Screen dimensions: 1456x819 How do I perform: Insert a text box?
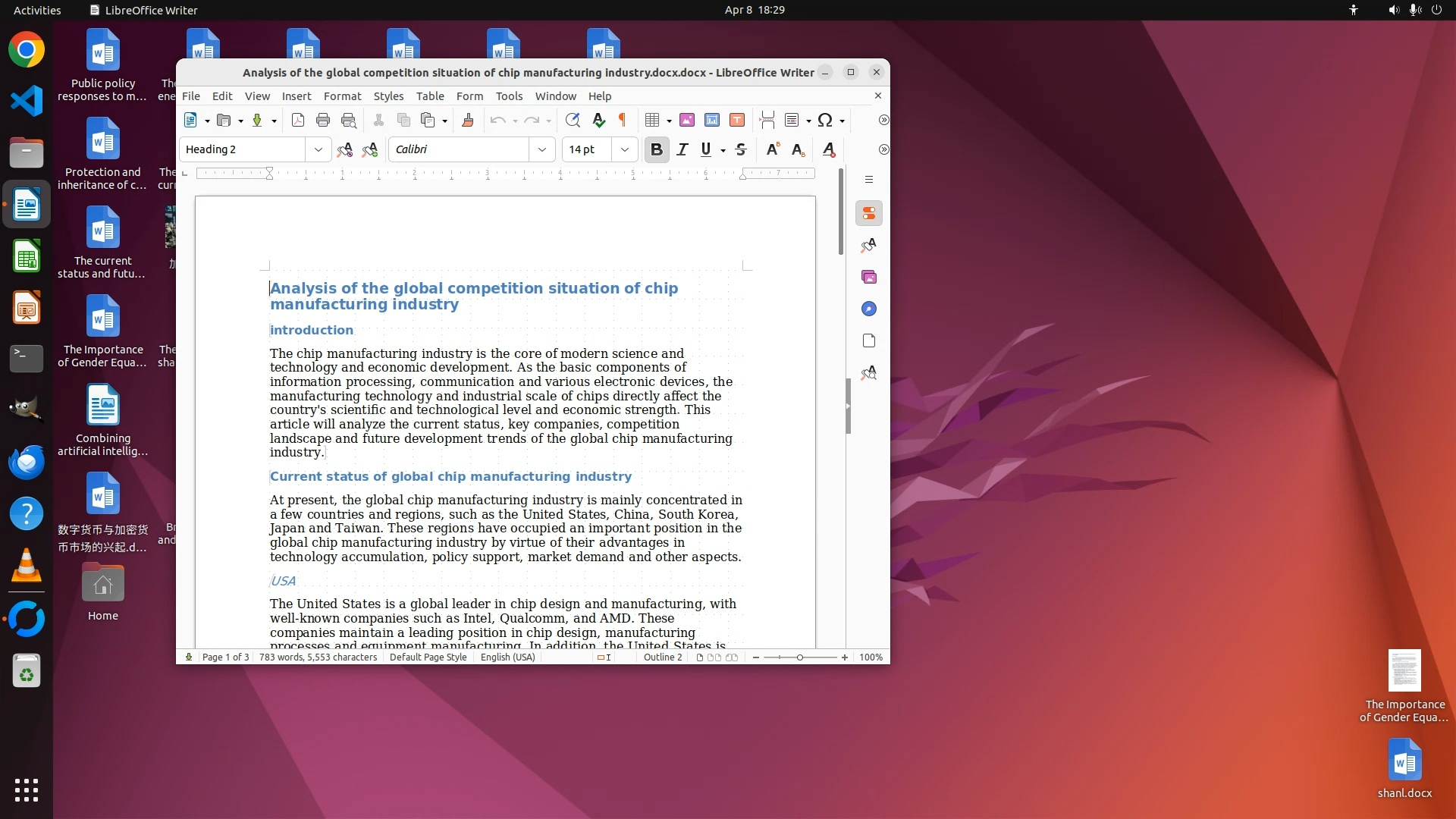point(737,120)
